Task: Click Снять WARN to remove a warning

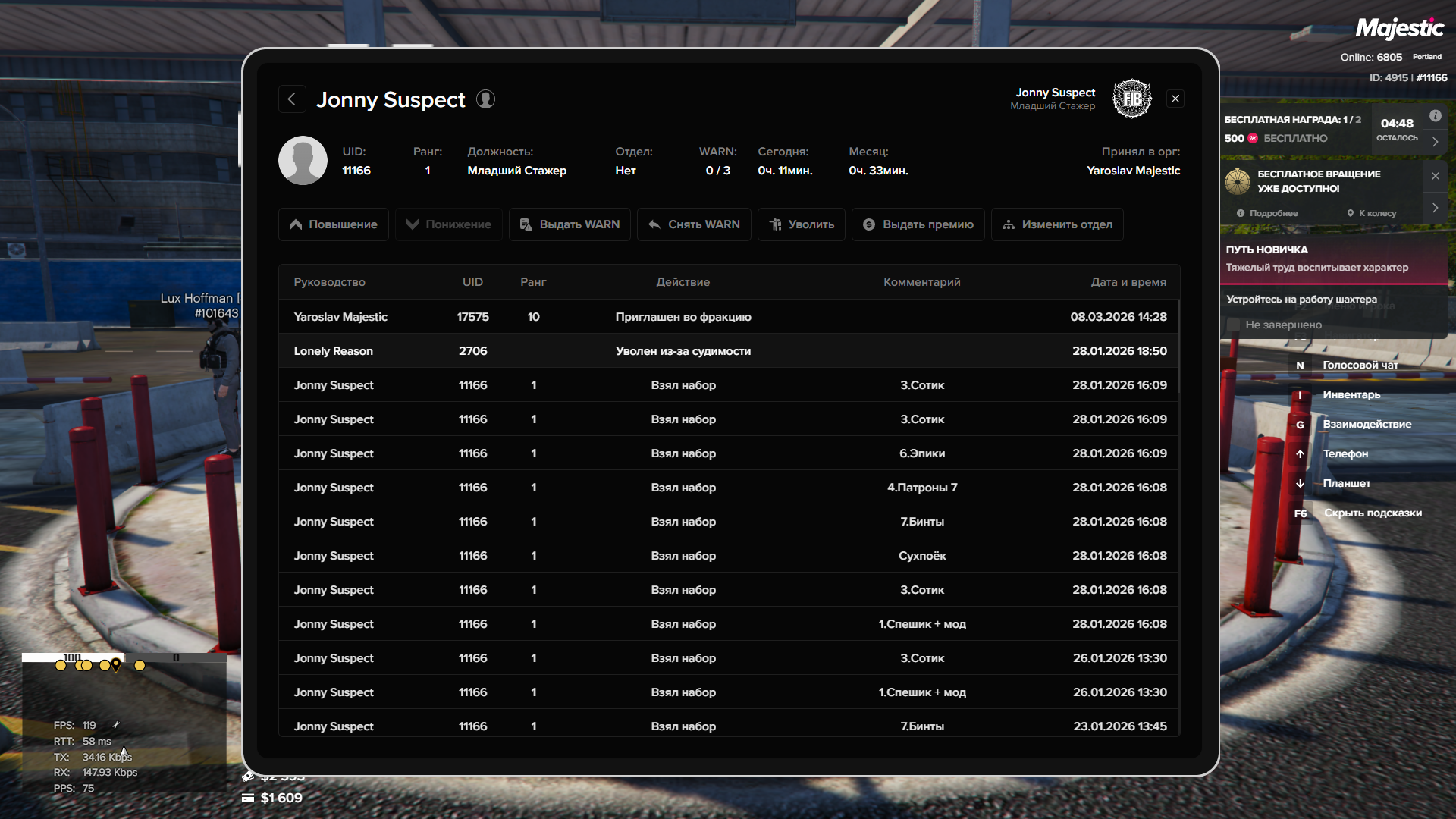Action: (694, 224)
